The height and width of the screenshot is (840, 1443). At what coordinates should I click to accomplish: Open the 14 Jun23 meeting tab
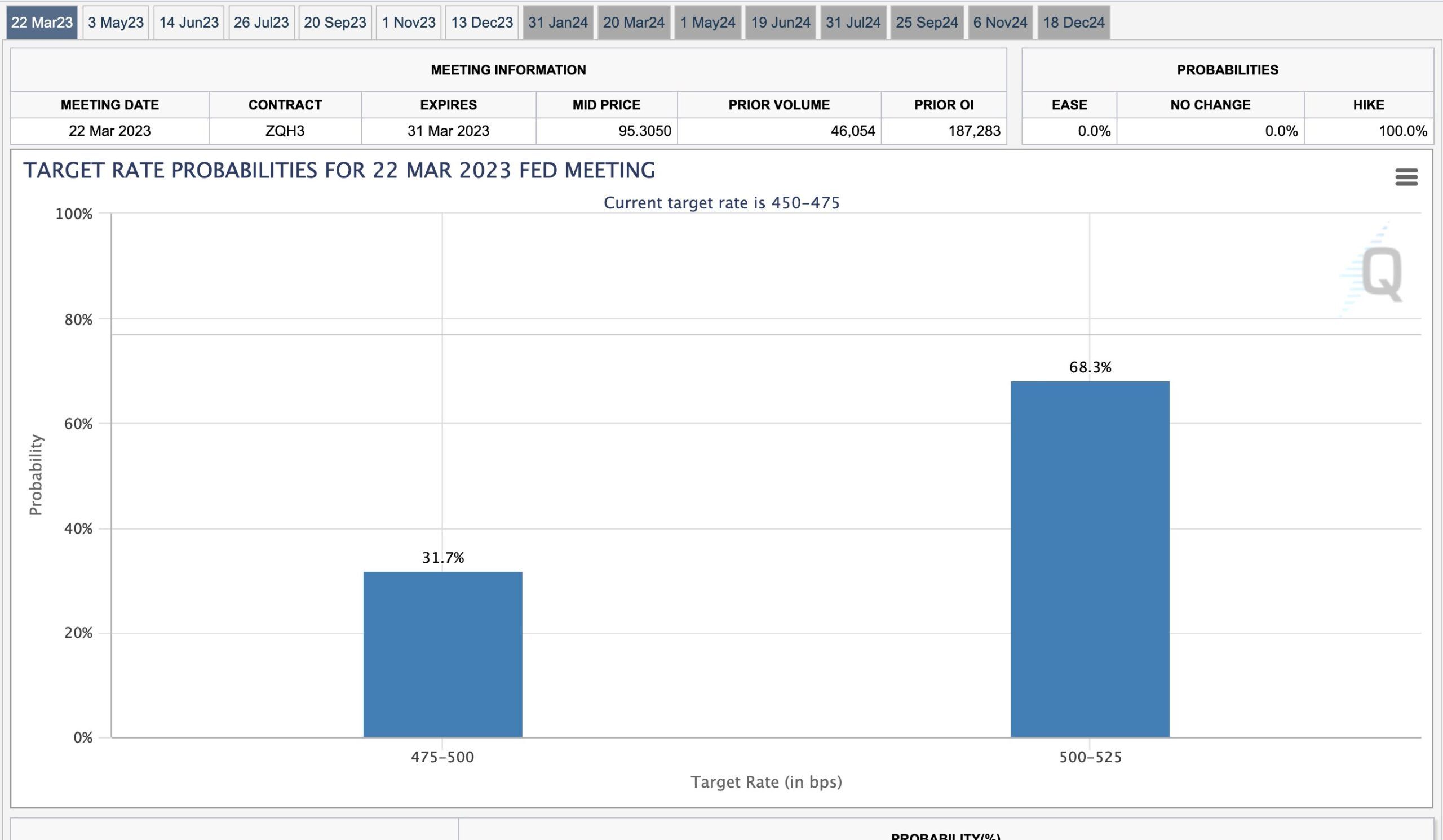pyautogui.click(x=188, y=23)
